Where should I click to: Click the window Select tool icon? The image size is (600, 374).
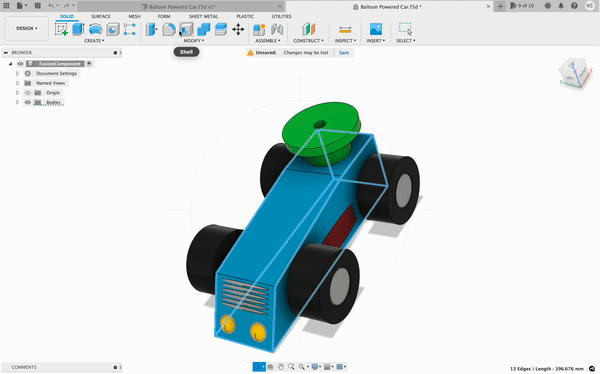tap(405, 29)
